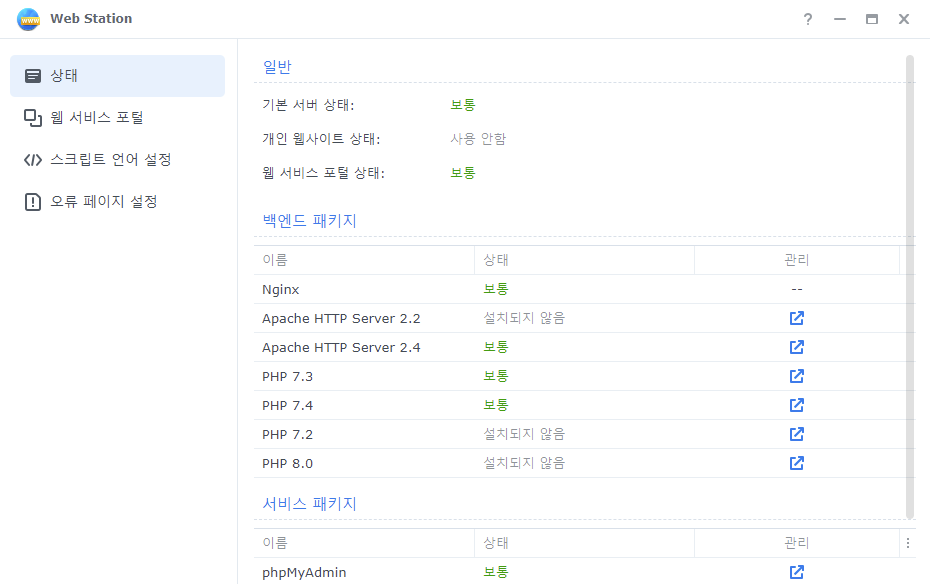
Task: Select the phpMyAdmin row name
Action: pos(304,573)
